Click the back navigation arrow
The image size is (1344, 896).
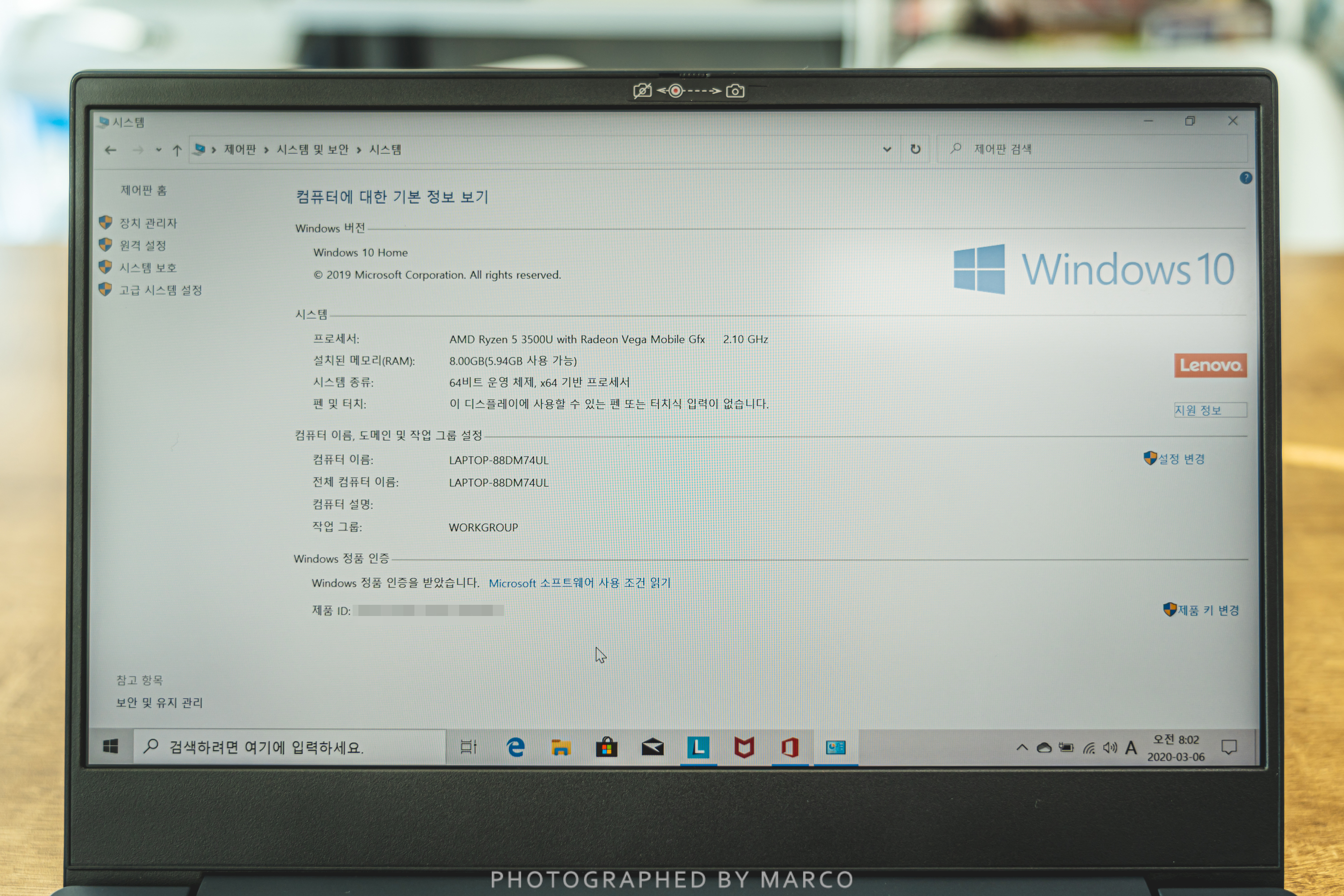tap(111, 150)
